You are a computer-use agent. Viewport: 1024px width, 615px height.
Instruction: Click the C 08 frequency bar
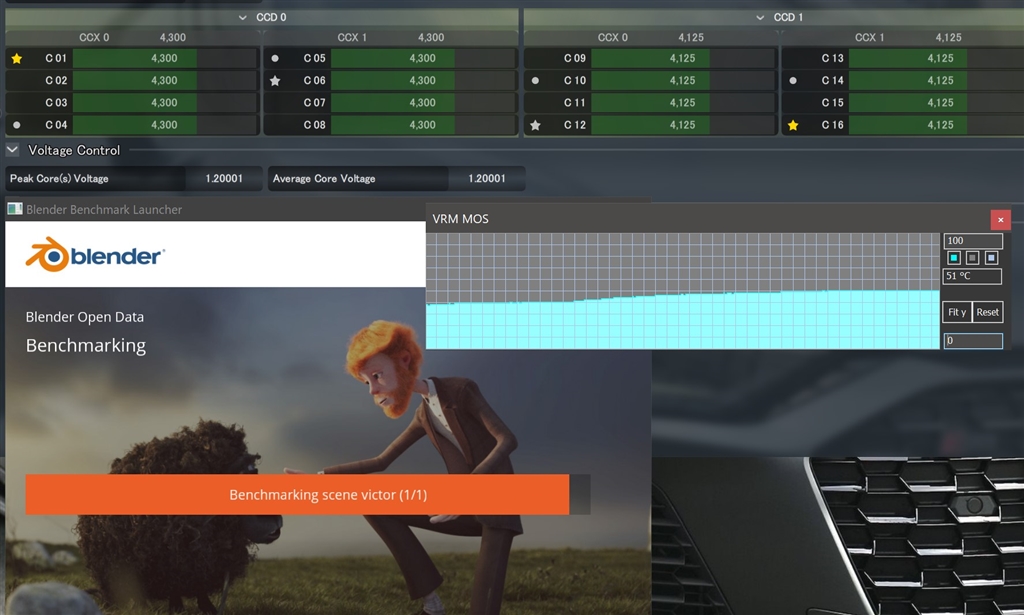pos(423,125)
